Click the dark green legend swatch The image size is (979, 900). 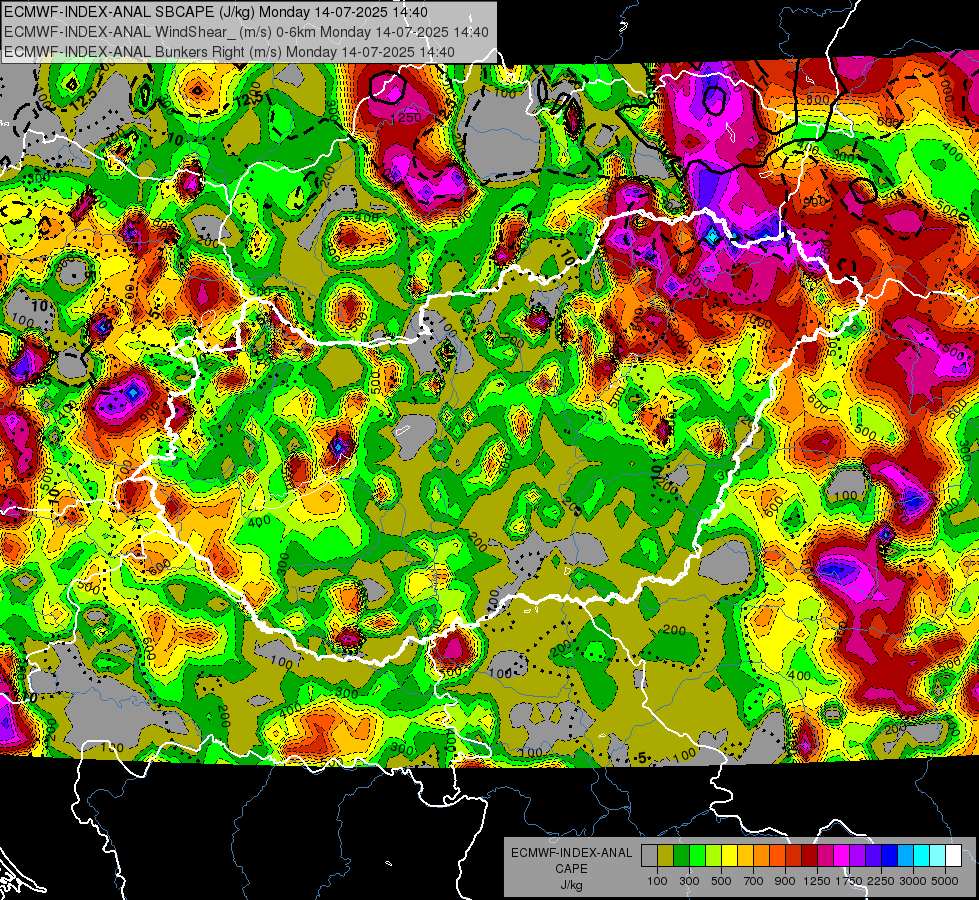tap(681, 855)
